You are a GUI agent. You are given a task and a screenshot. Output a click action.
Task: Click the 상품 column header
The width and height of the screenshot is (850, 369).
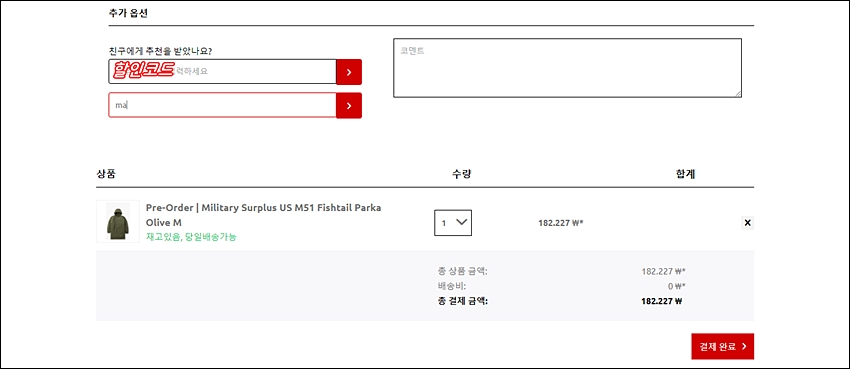[x=105, y=174]
